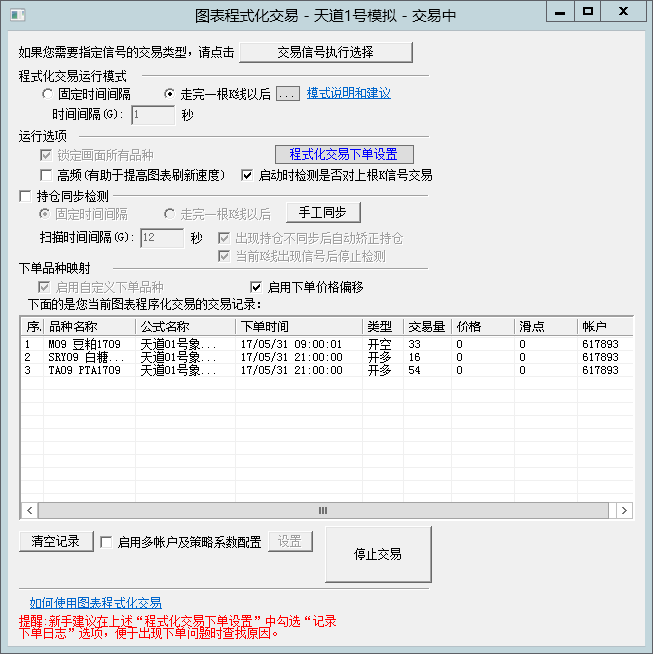The height and width of the screenshot is (654, 653).
Task: Click the application icon in the title bar
Action: click(18, 15)
